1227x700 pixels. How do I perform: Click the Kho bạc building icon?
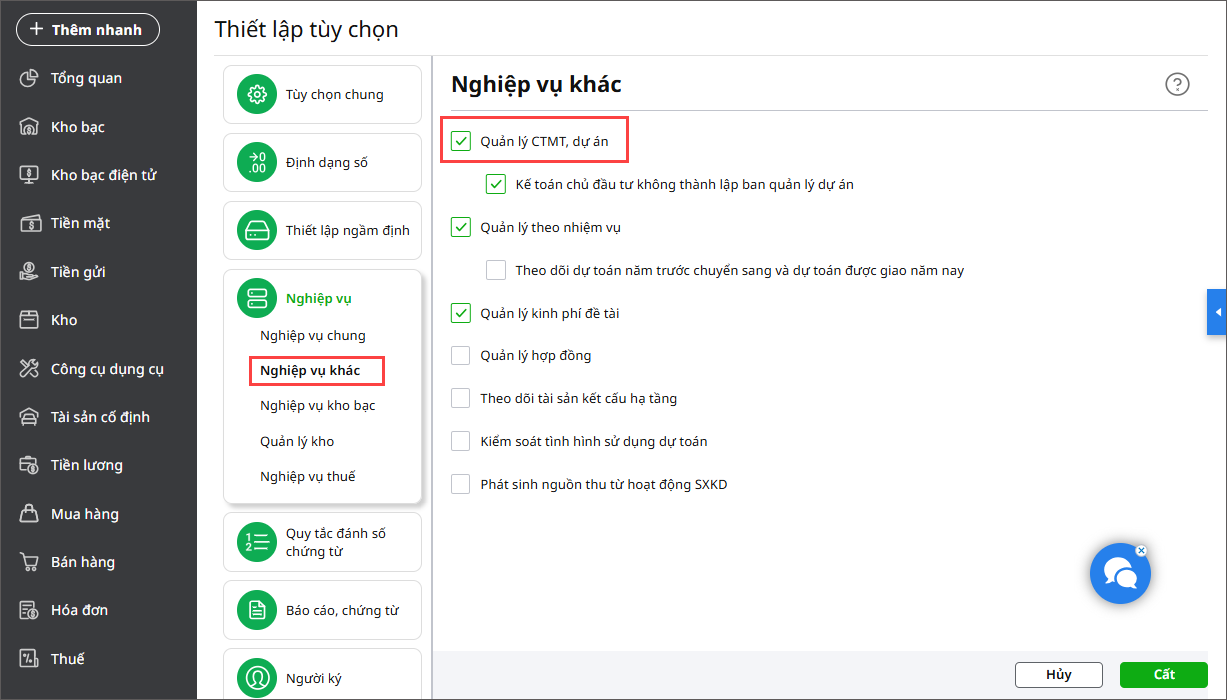(29, 127)
